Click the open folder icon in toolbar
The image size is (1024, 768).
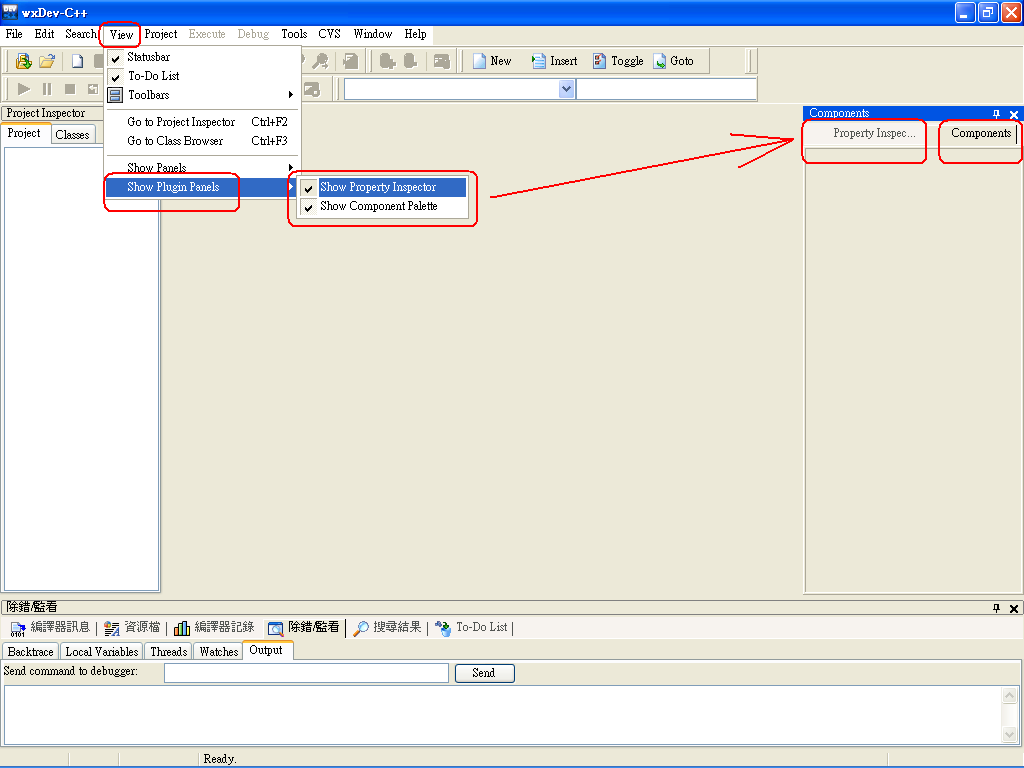47,61
